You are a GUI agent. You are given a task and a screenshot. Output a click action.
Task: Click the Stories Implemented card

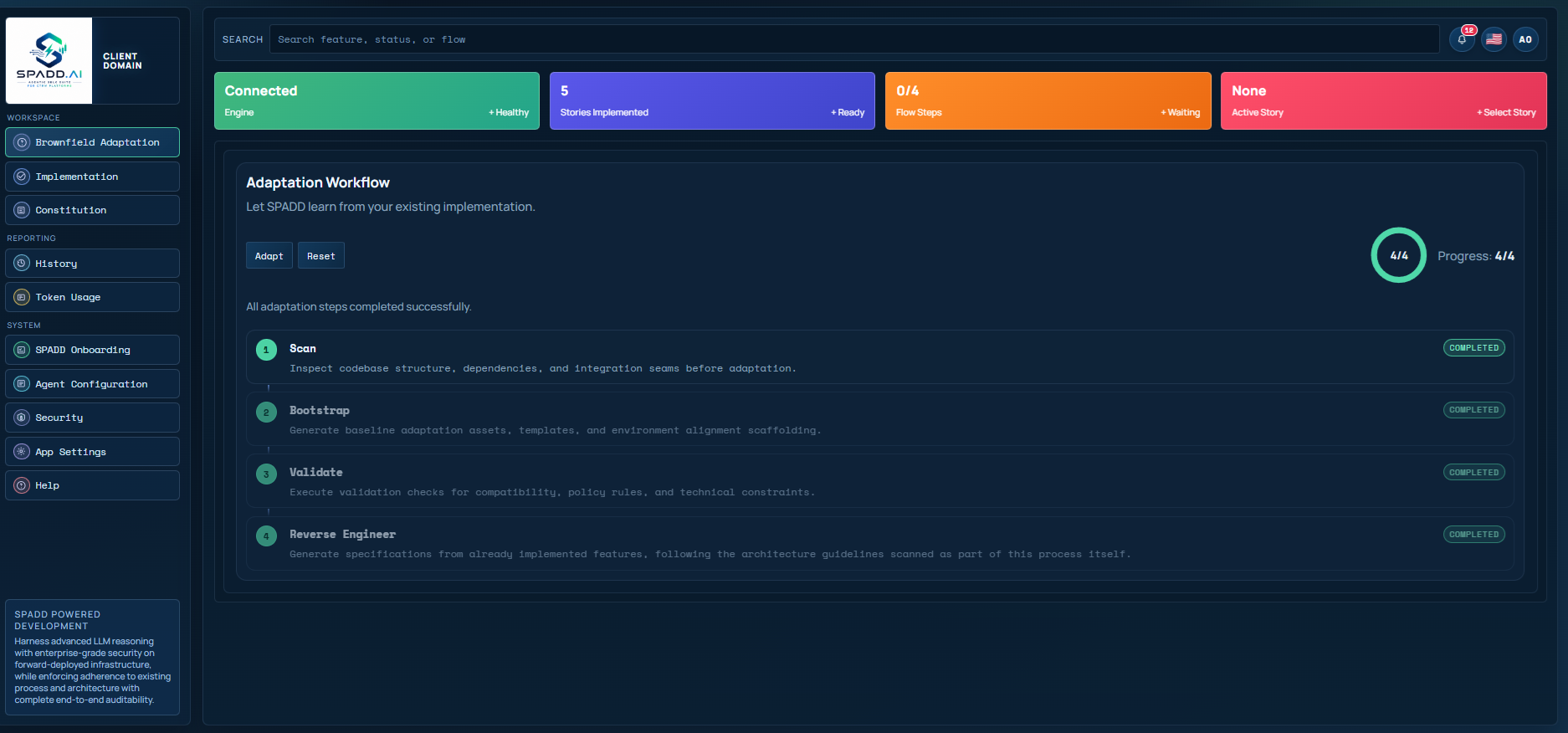[x=712, y=100]
